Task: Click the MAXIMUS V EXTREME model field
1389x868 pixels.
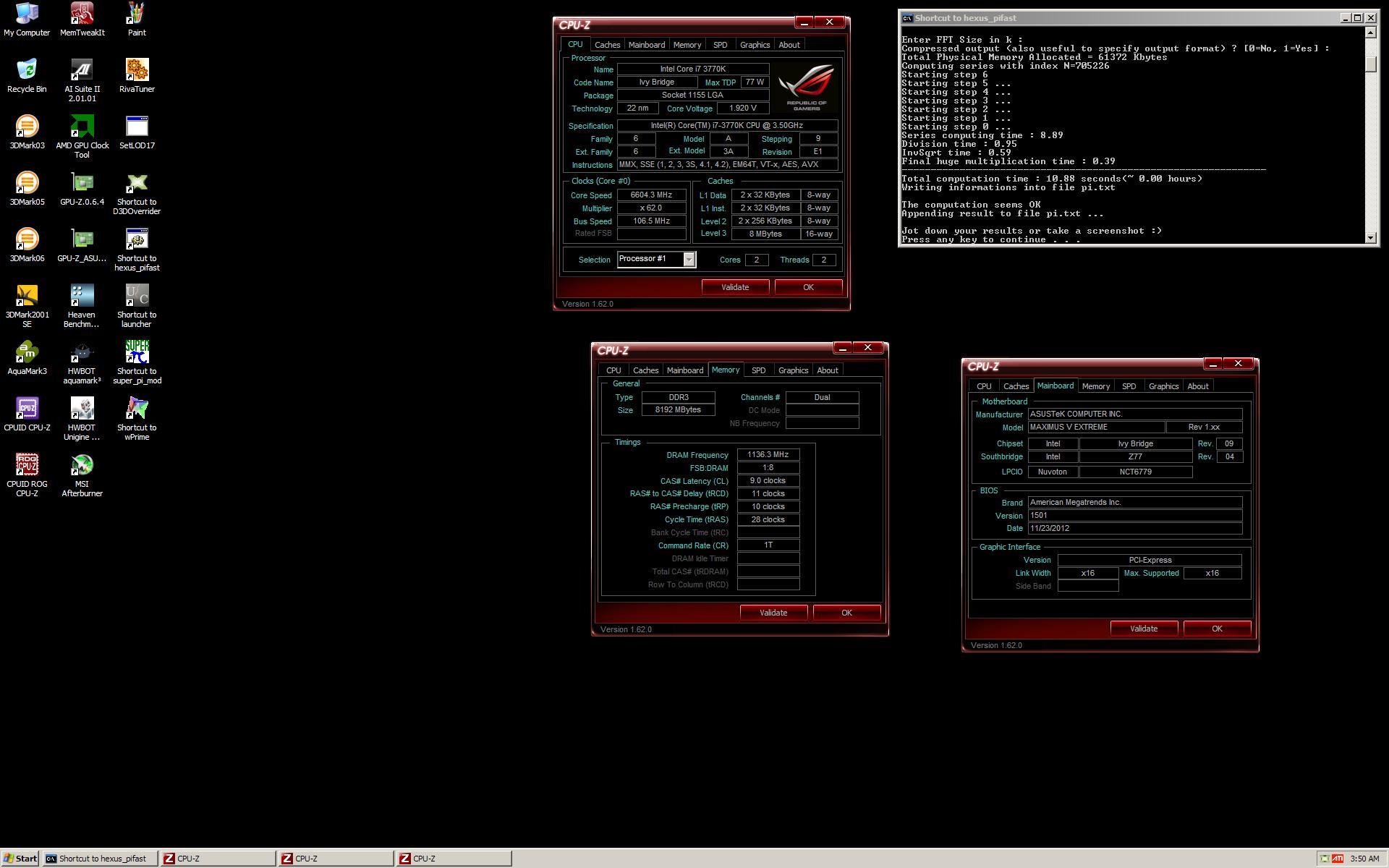Action: 1096,427
